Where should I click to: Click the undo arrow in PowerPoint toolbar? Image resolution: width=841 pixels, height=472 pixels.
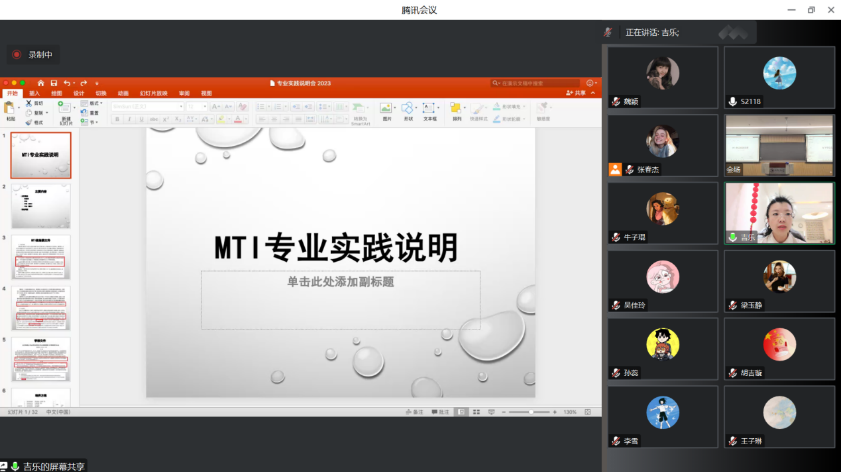pos(67,83)
